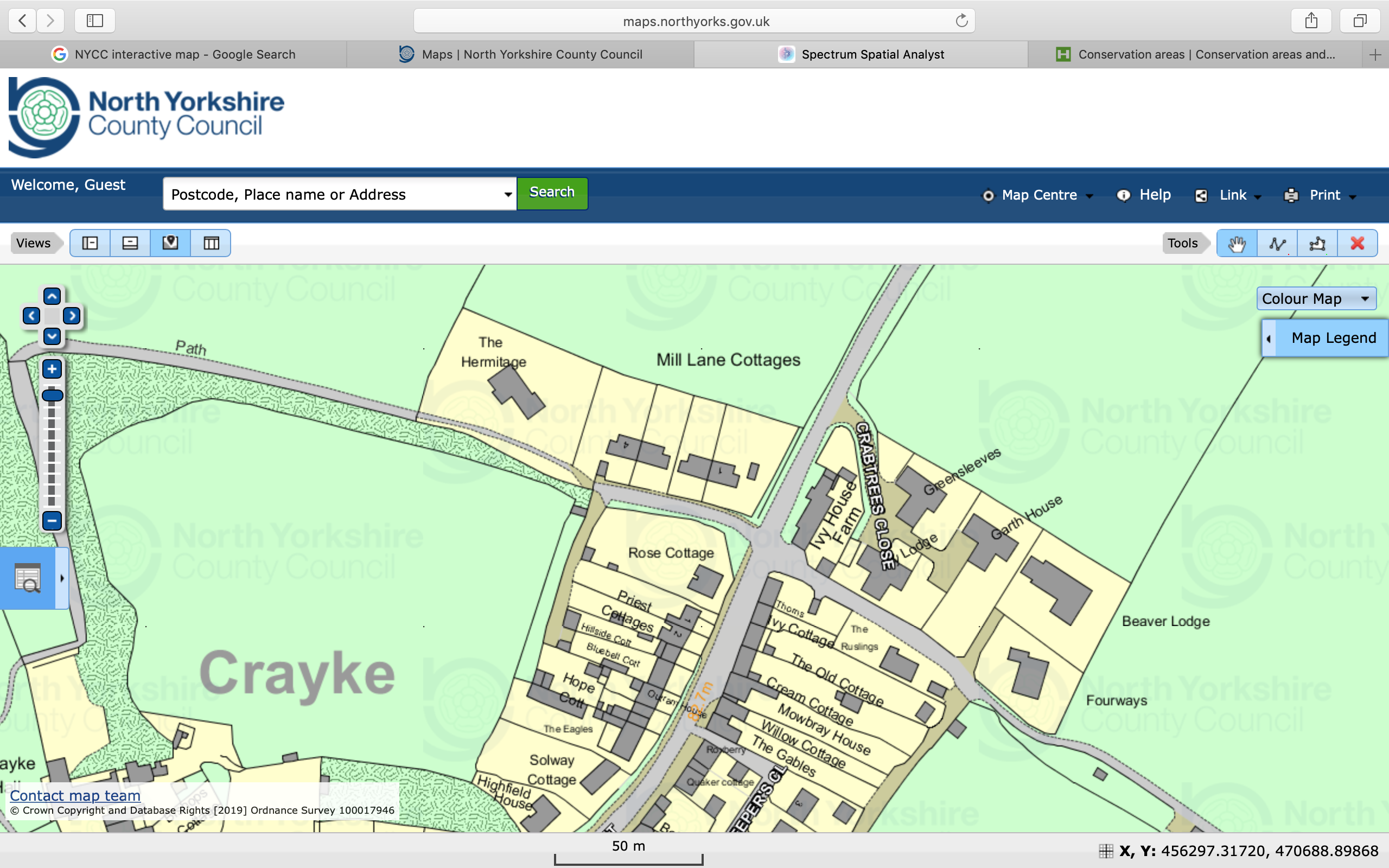Pan the map up with arrow
This screenshot has height=868, width=1389.
click(x=52, y=296)
